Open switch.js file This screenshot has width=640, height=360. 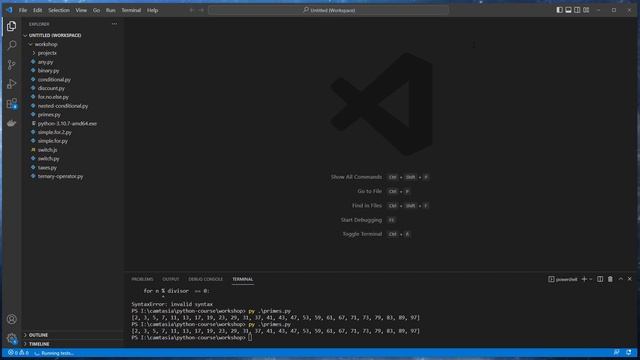(47, 150)
